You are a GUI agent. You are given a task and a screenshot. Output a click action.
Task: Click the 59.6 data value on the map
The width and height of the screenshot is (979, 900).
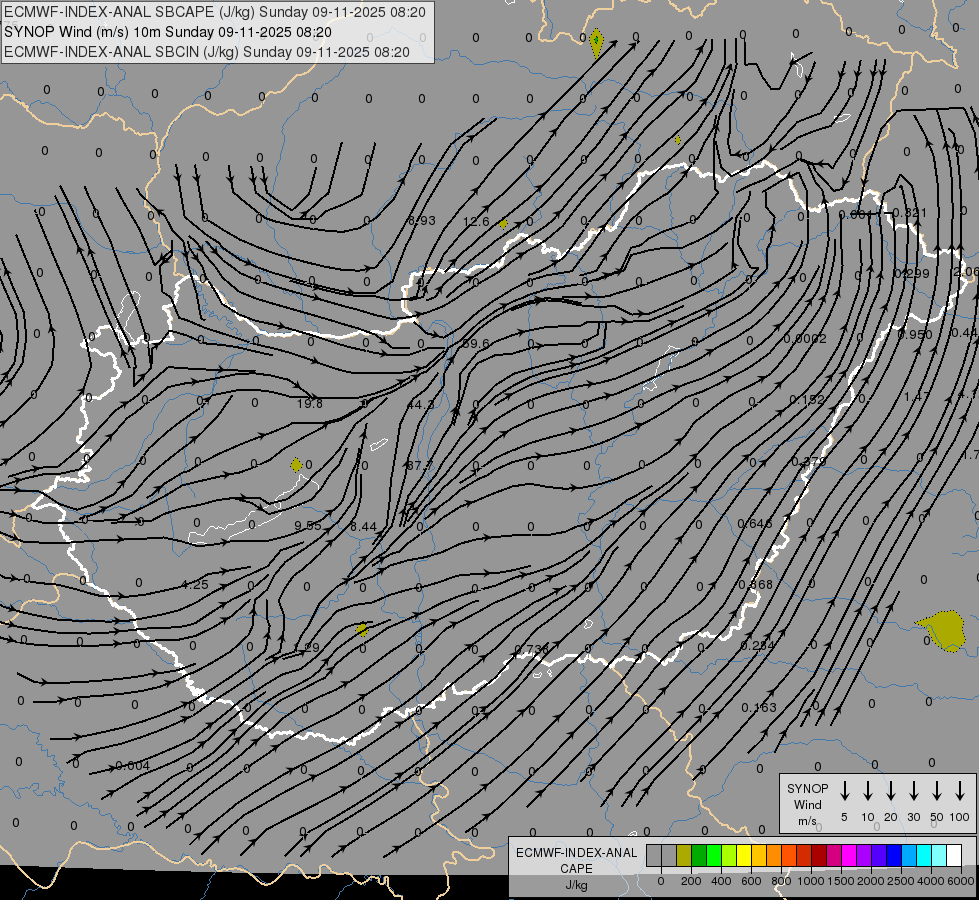tap(476, 343)
